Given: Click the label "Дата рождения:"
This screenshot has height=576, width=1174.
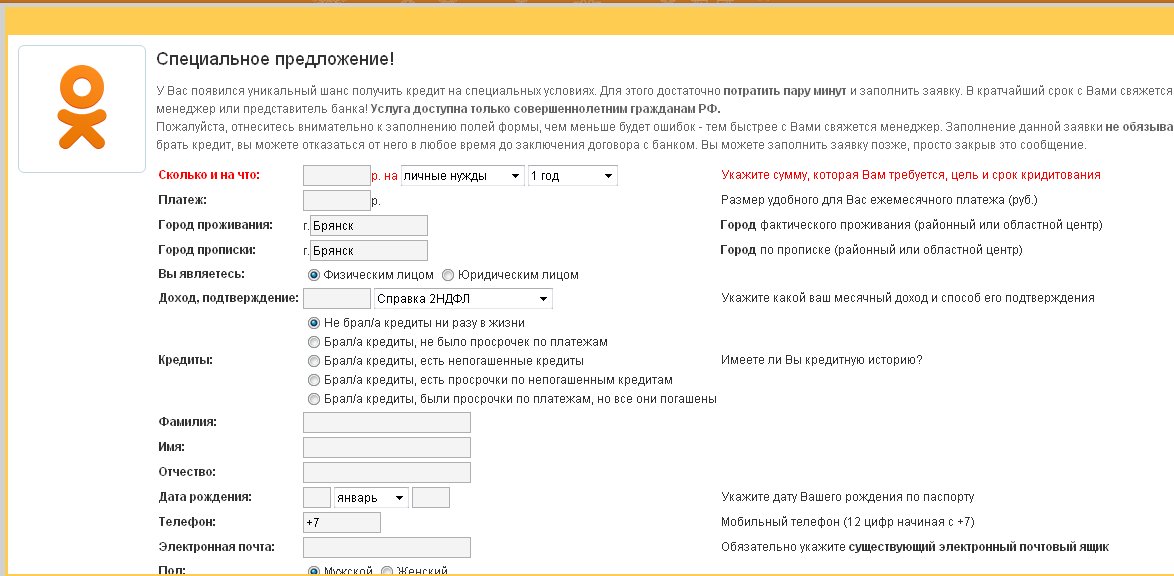Looking at the screenshot, I should (x=204, y=497).
